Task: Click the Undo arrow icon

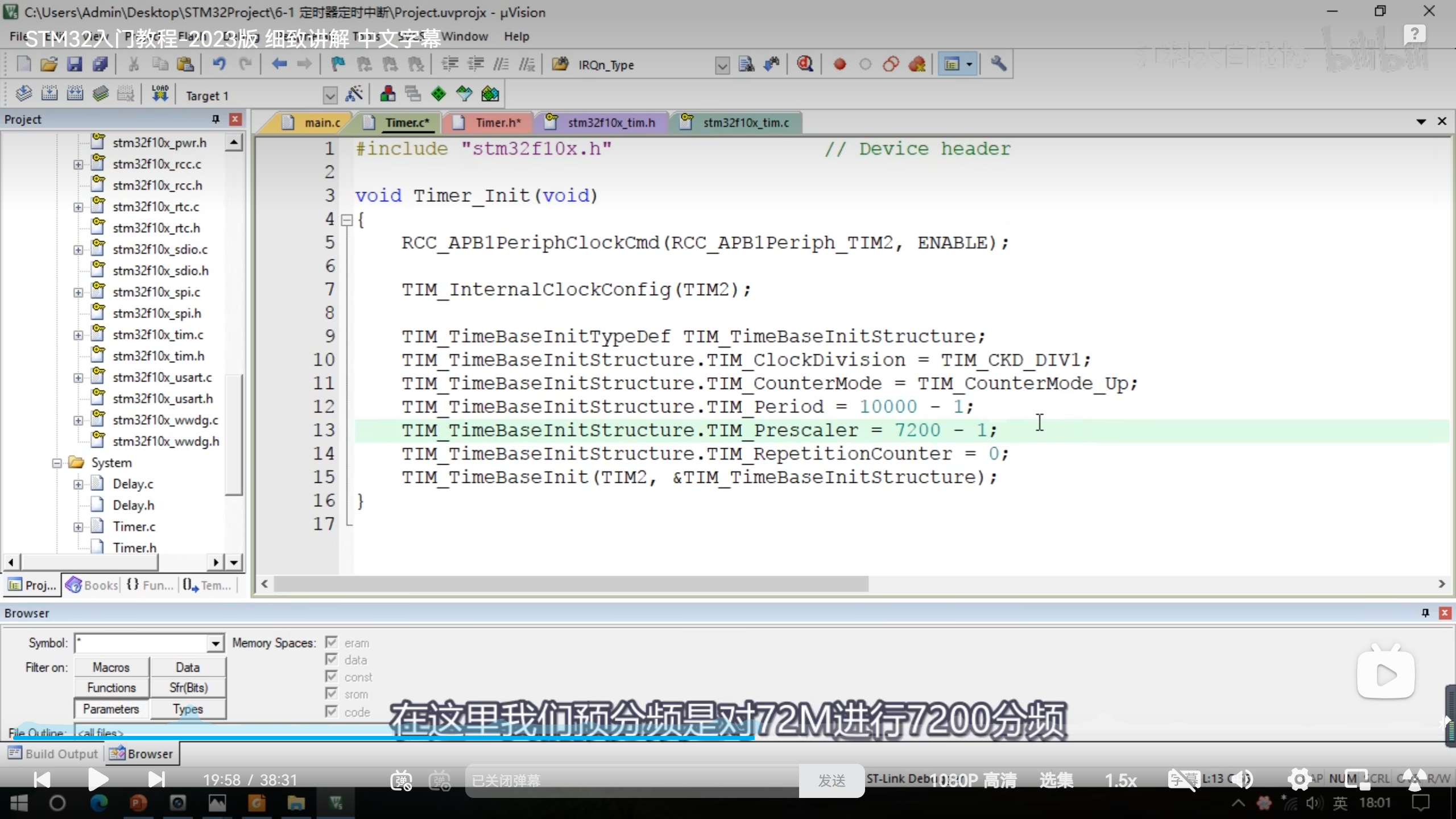Action: click(219, 64)
